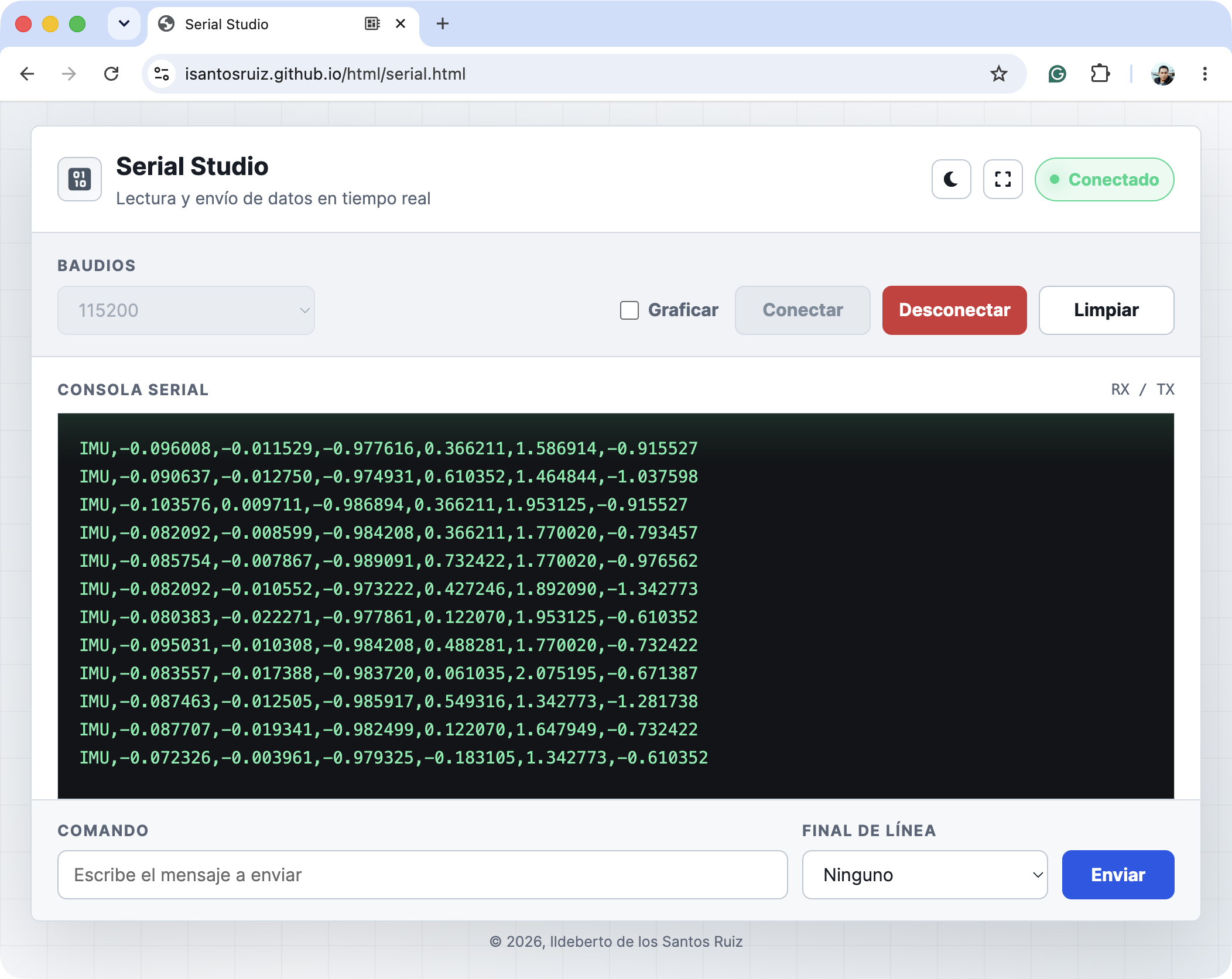Click the copyright footer text

pos(616,942)
